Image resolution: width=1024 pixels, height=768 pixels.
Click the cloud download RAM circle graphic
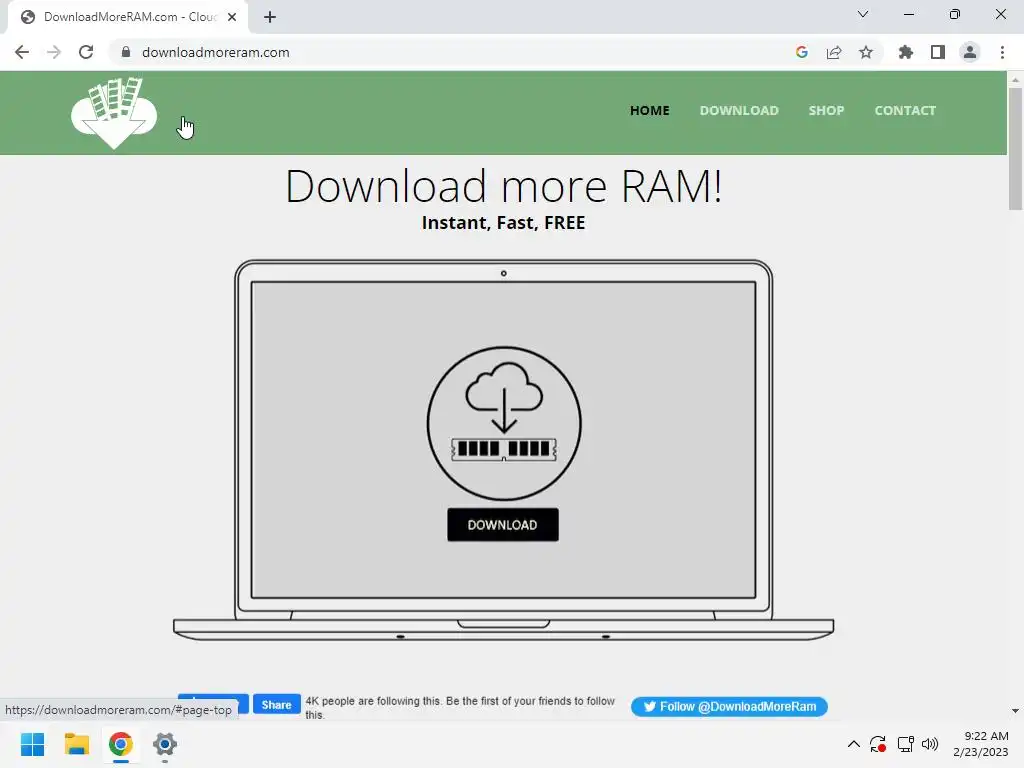[504, 423]
